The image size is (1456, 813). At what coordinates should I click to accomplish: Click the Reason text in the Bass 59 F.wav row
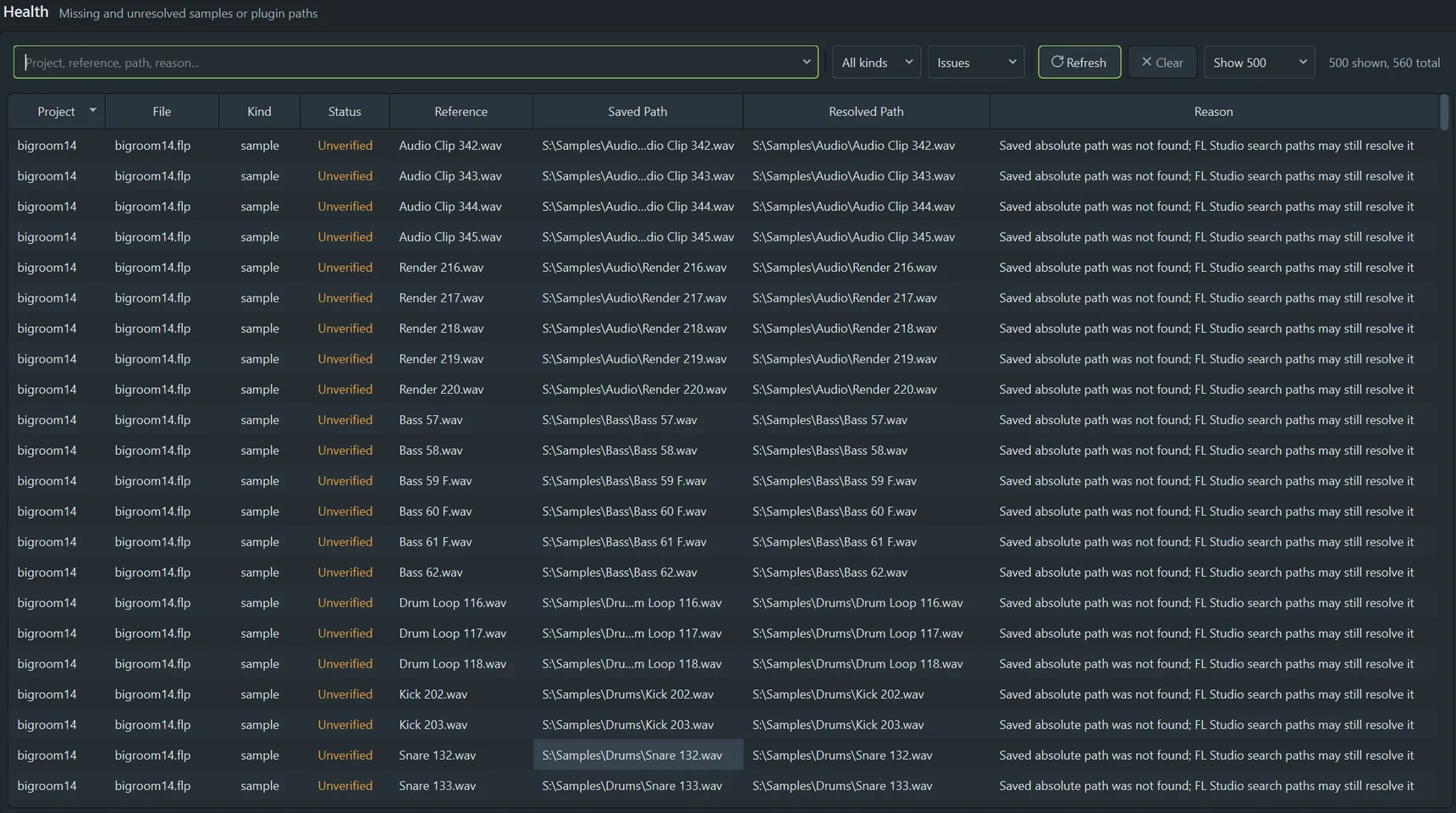(1206, 481)
